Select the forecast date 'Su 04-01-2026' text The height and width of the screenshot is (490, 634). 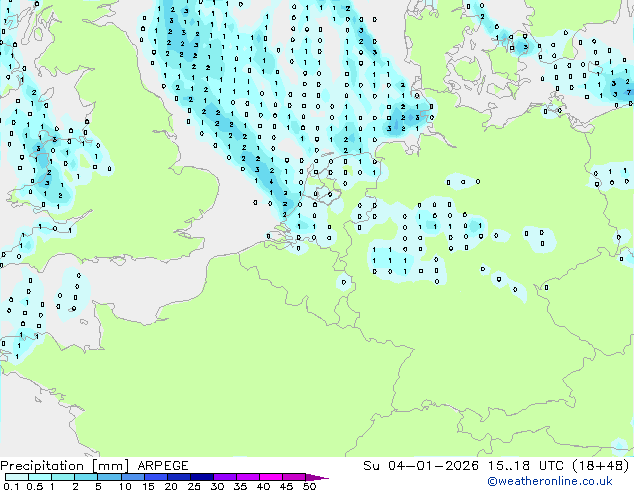421,466
